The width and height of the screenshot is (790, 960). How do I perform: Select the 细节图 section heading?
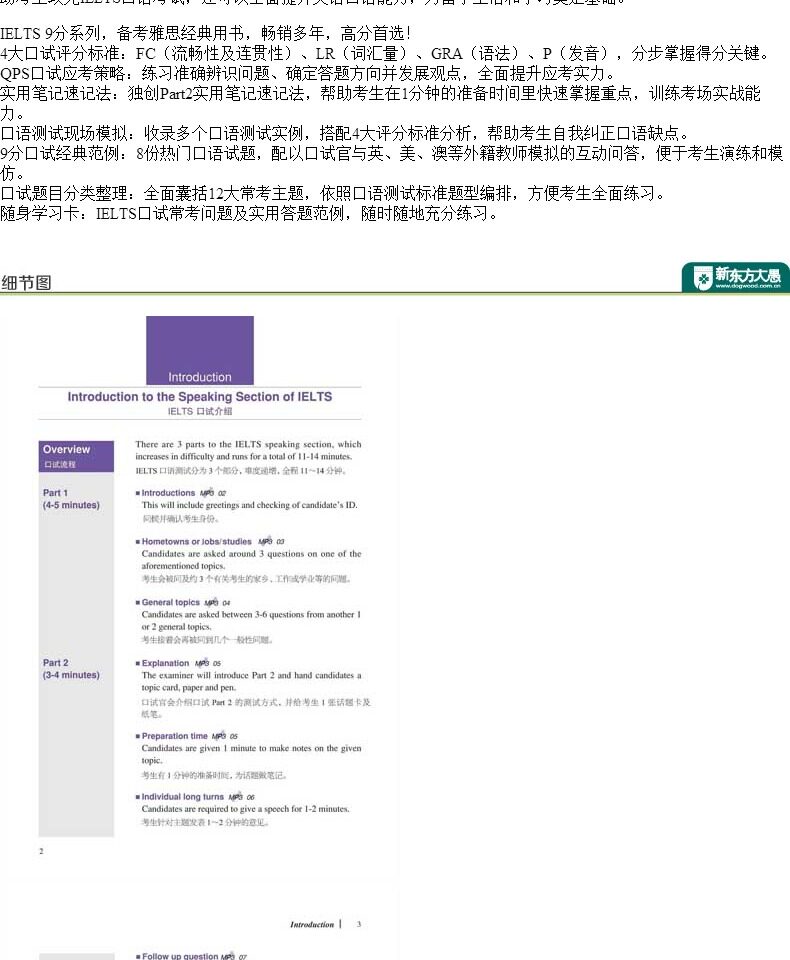(x=26, y=282)
